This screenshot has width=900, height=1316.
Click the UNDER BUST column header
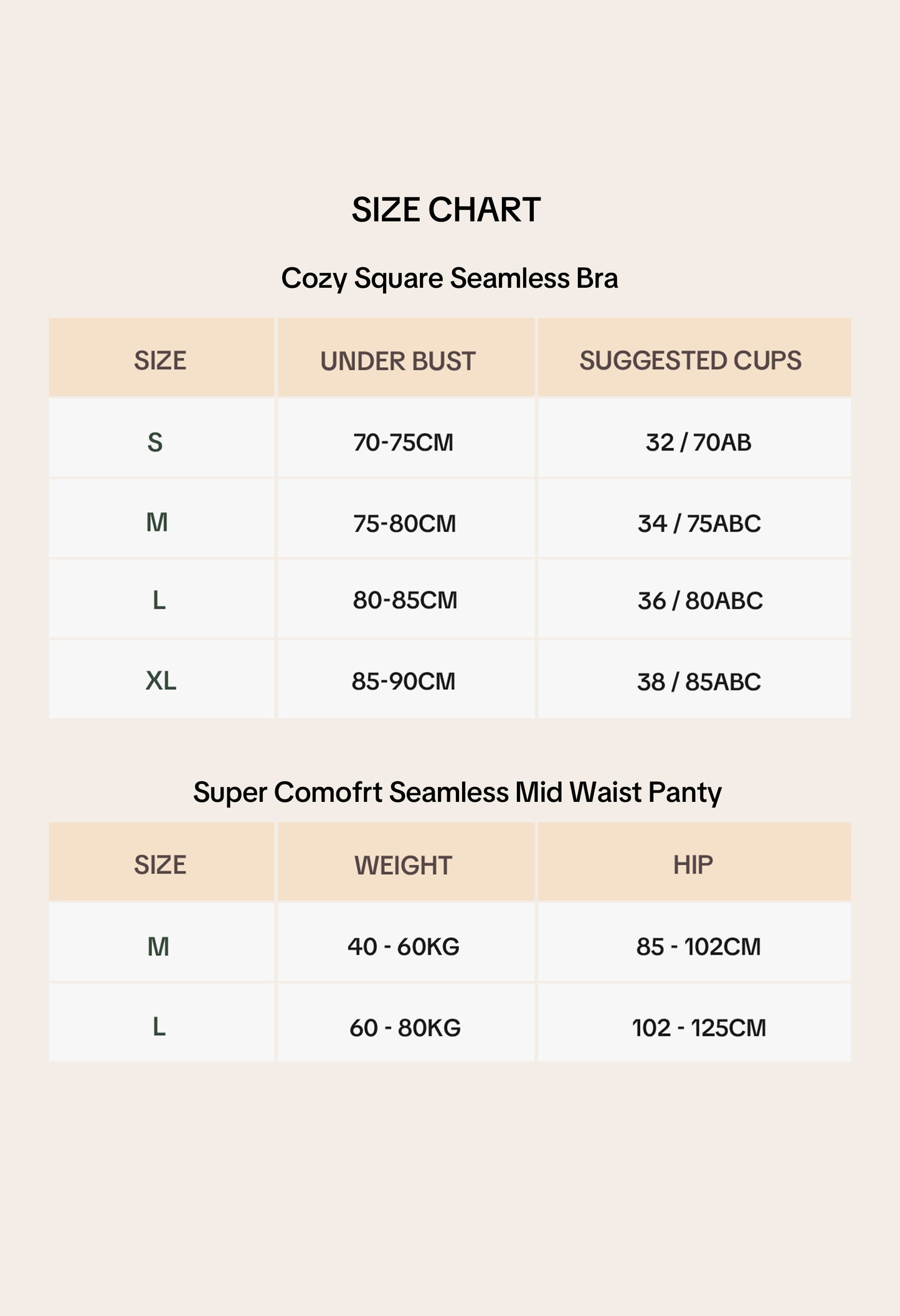point(398,361)
